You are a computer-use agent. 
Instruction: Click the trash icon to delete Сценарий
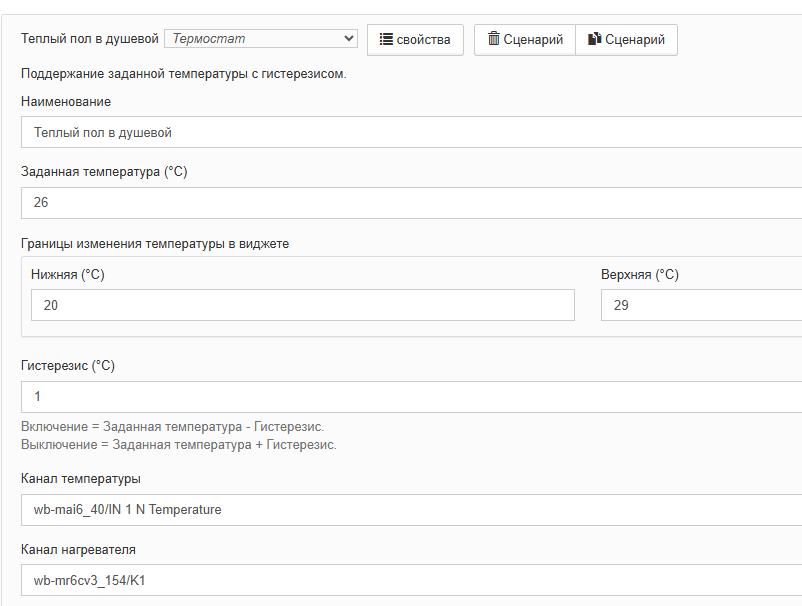(494, 39)
